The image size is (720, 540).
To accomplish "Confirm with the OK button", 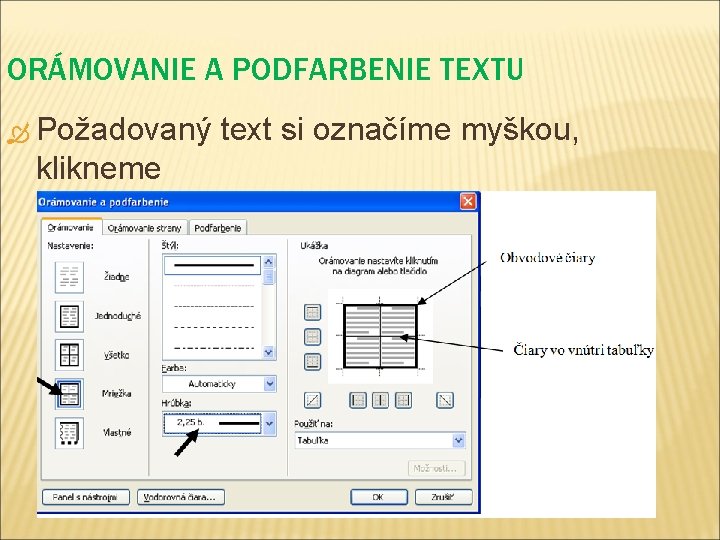I will point(379,497).
